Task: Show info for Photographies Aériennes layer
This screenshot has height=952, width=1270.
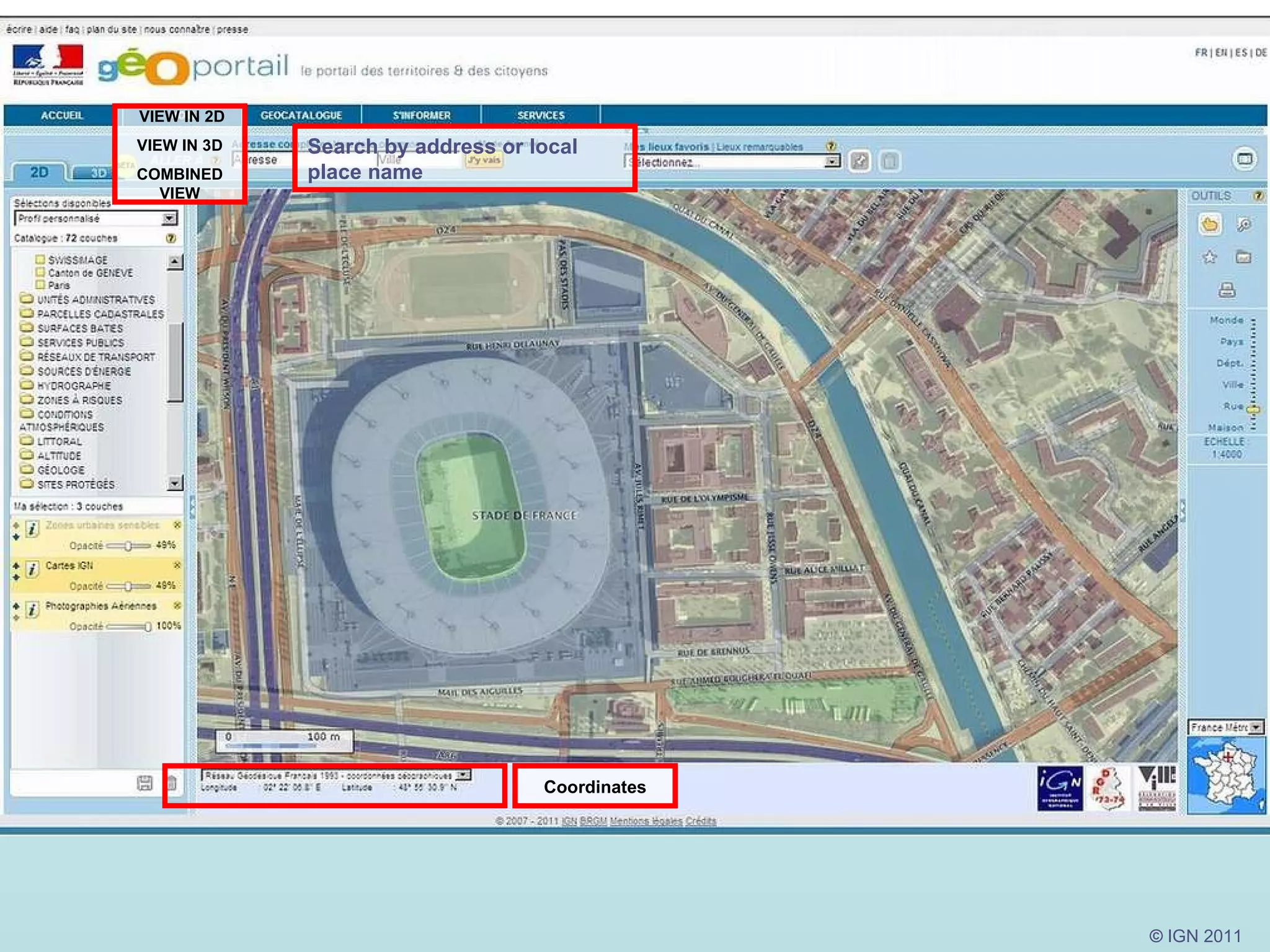Action: [32, 610]
